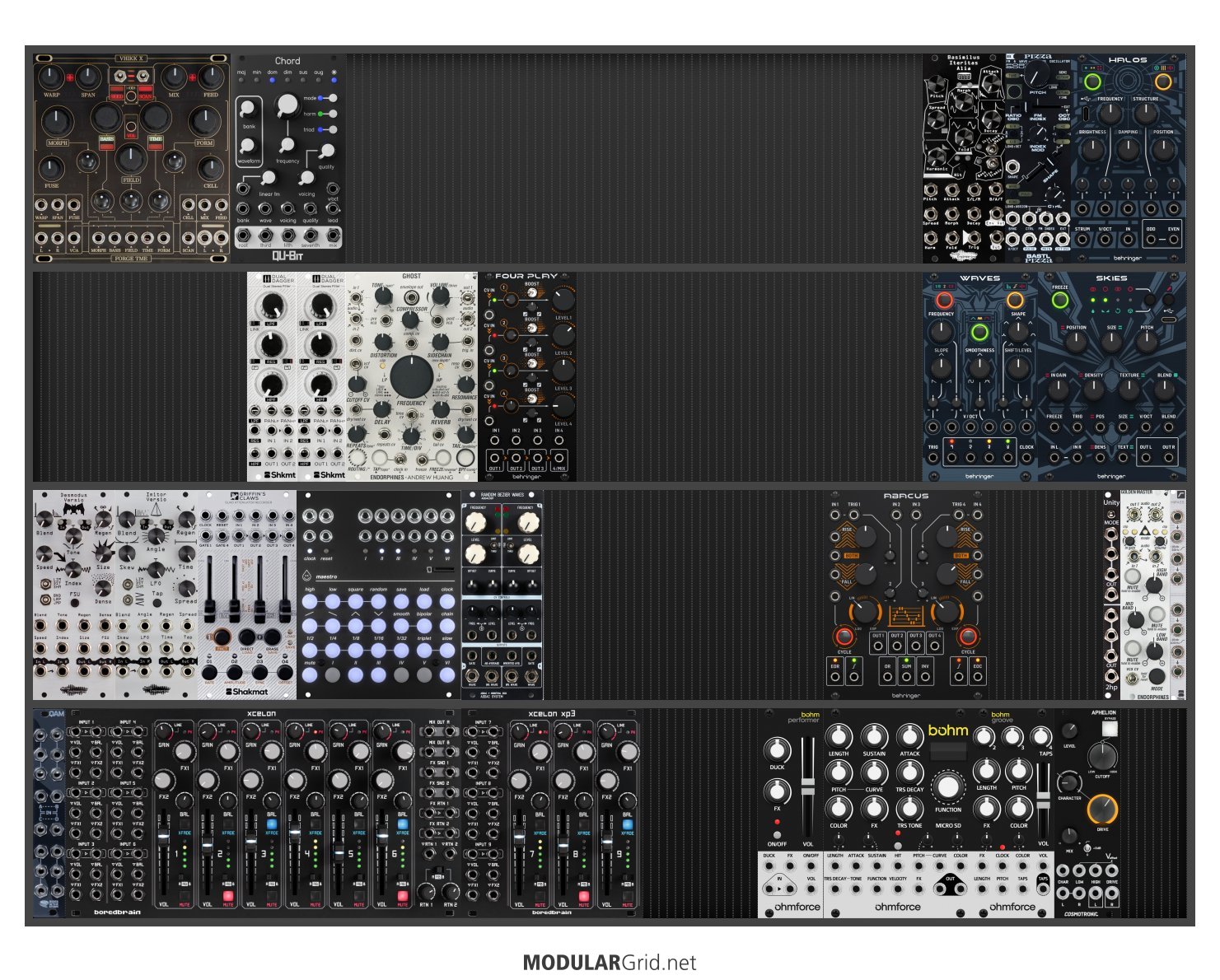Click the FUNCTION encoder on Bohm

click(x=948, y=786)
